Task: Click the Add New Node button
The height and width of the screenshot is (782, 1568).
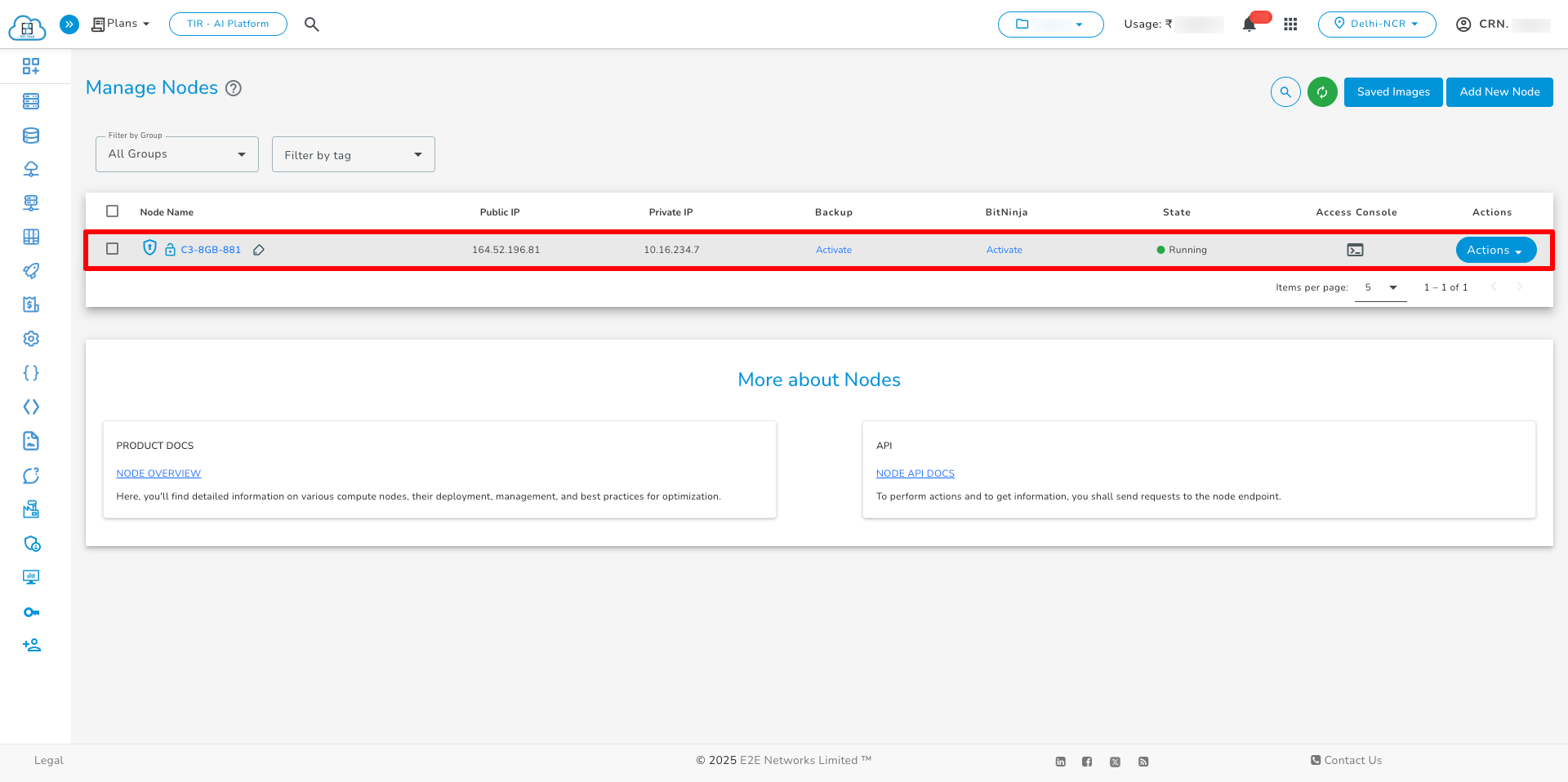Action: click(1499, 92)
